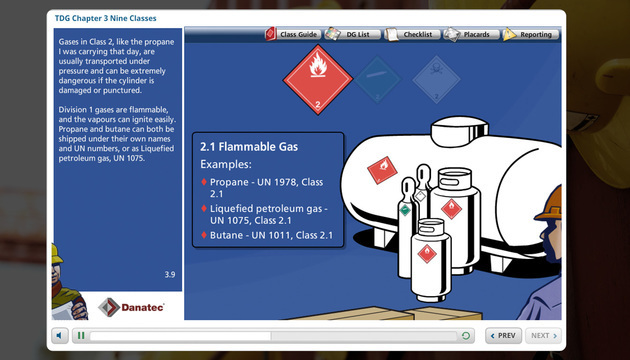
Task: Open the Checklist tool
Action: pyautogui.click(x=413, y=34)
